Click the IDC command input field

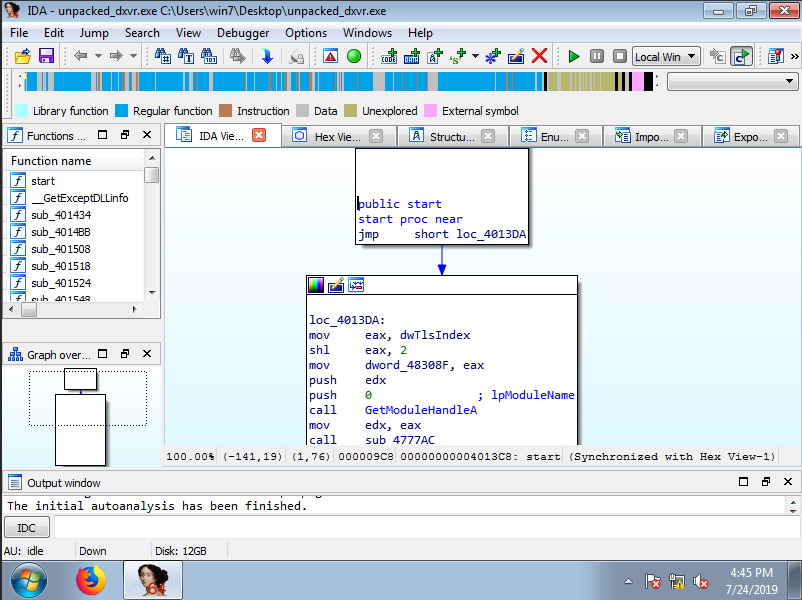coord(427,527)
